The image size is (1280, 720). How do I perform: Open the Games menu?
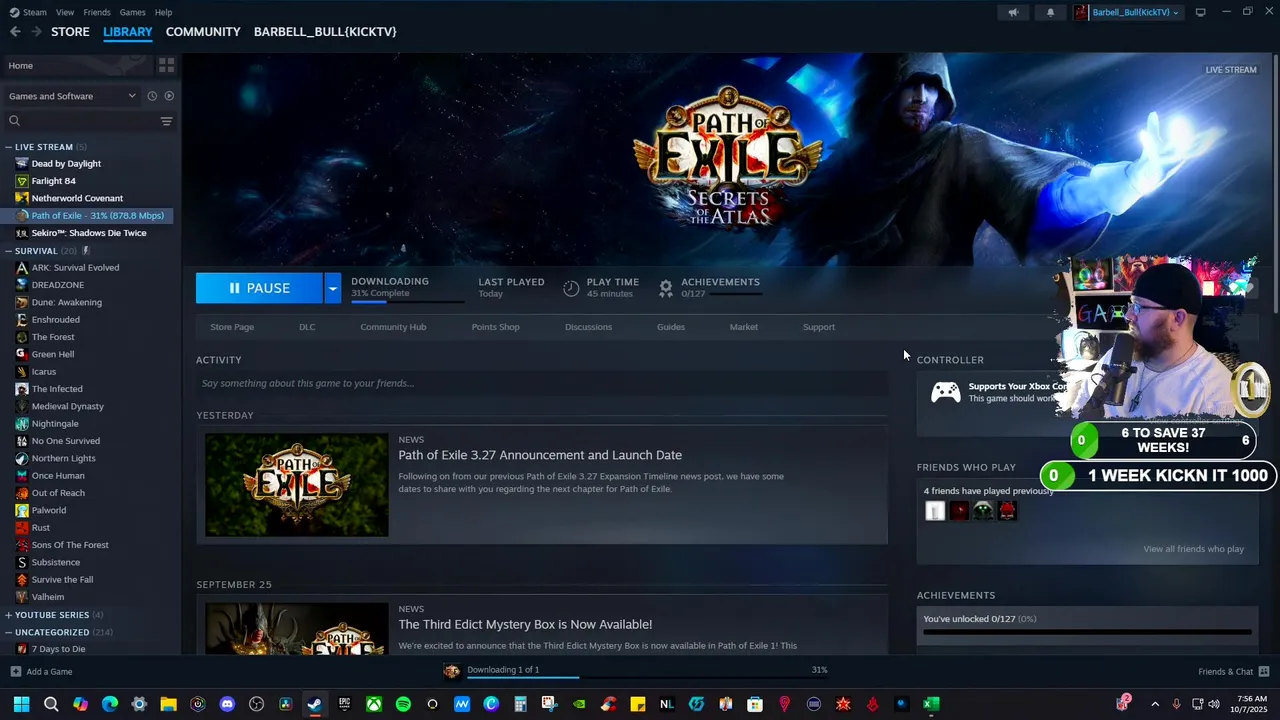[x=132, y=12]
